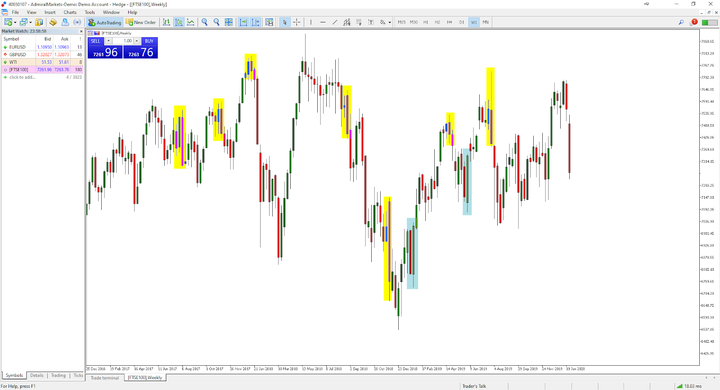Switch to H1 timeframe
The width and height of the screenshot is (720, 390).
coord(426,22)
